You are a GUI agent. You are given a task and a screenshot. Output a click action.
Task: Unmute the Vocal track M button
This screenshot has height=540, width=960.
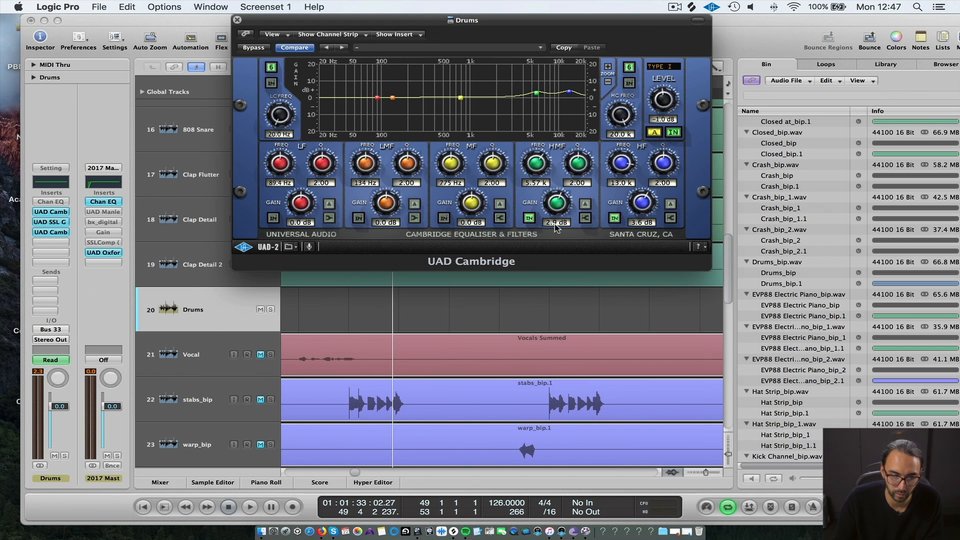coord(260,354)
